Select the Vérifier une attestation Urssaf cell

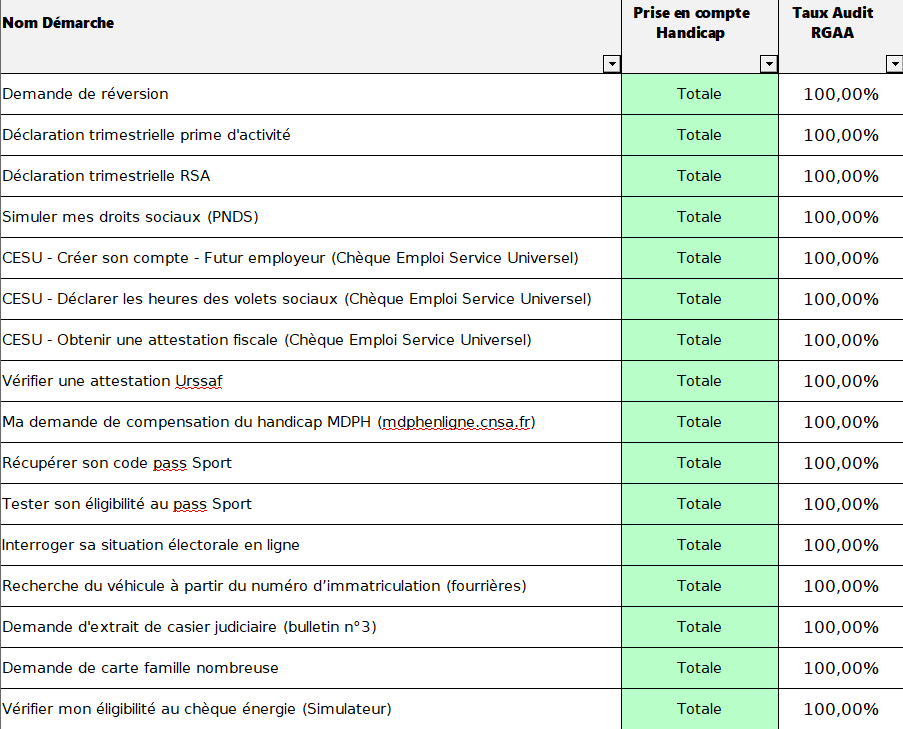tap(120, 381)
